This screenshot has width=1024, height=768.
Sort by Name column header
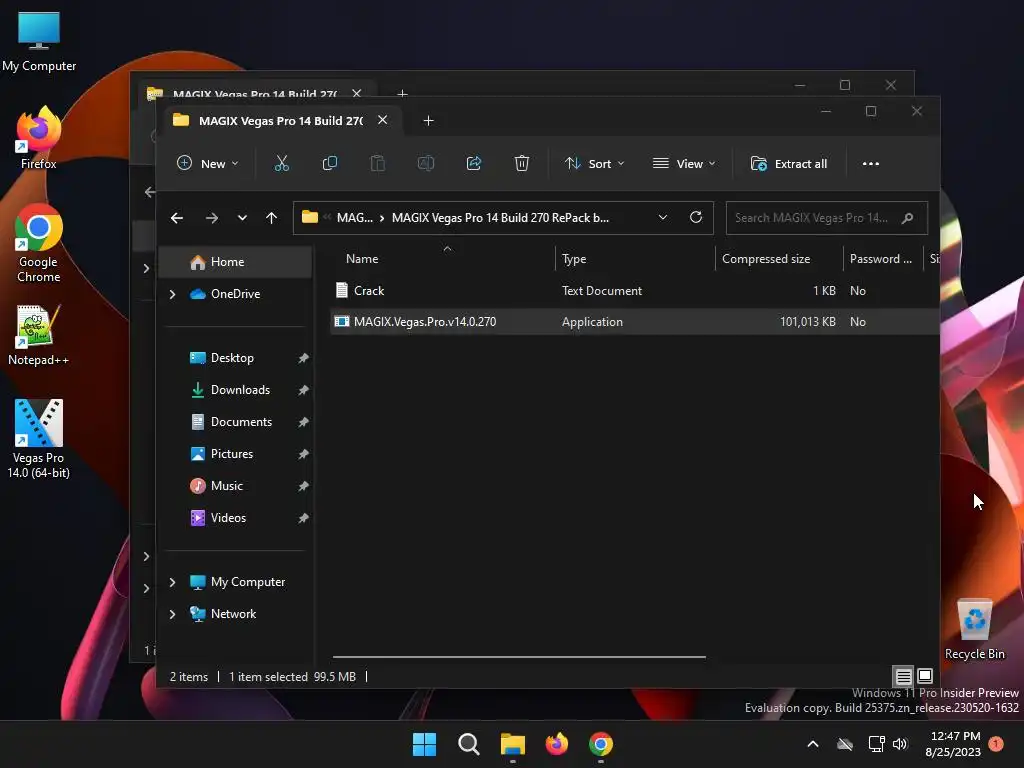pyautogui.click(x=444, y=259)
